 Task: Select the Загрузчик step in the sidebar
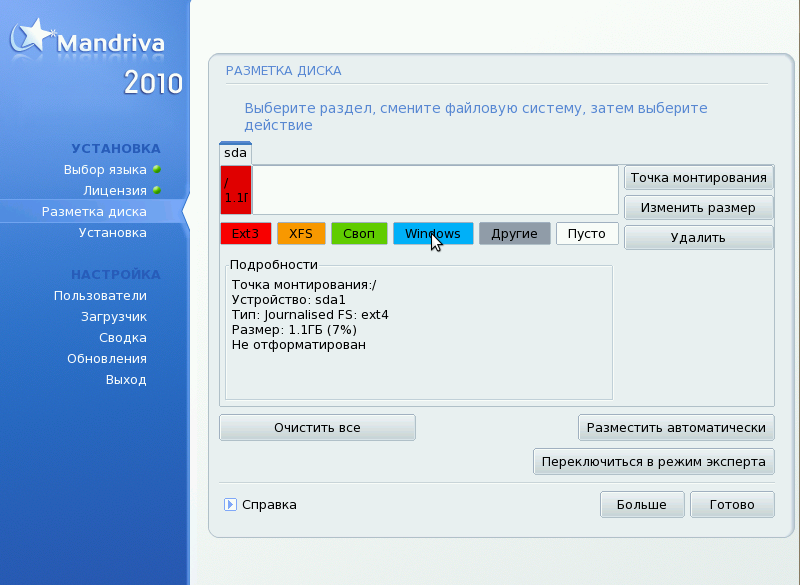click(x=114, y=317)
